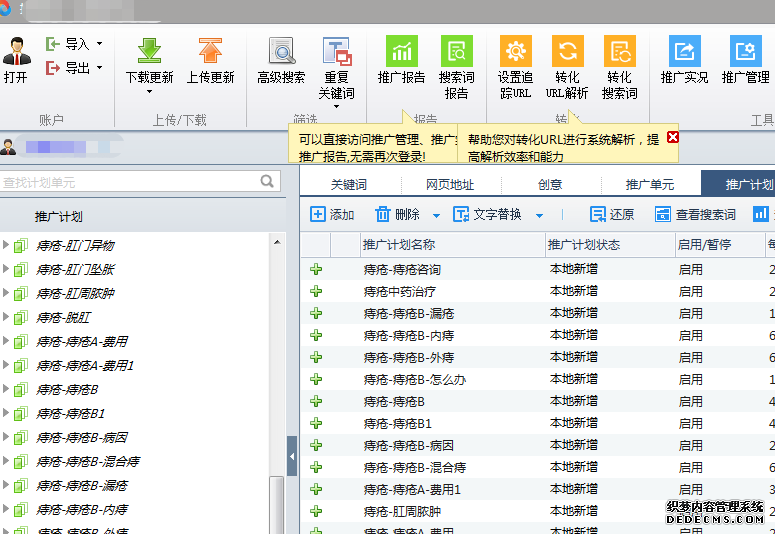Open the 导入 dropdown arrow
Viewport: 775px width, 534px height.
[x=99, y=44]
